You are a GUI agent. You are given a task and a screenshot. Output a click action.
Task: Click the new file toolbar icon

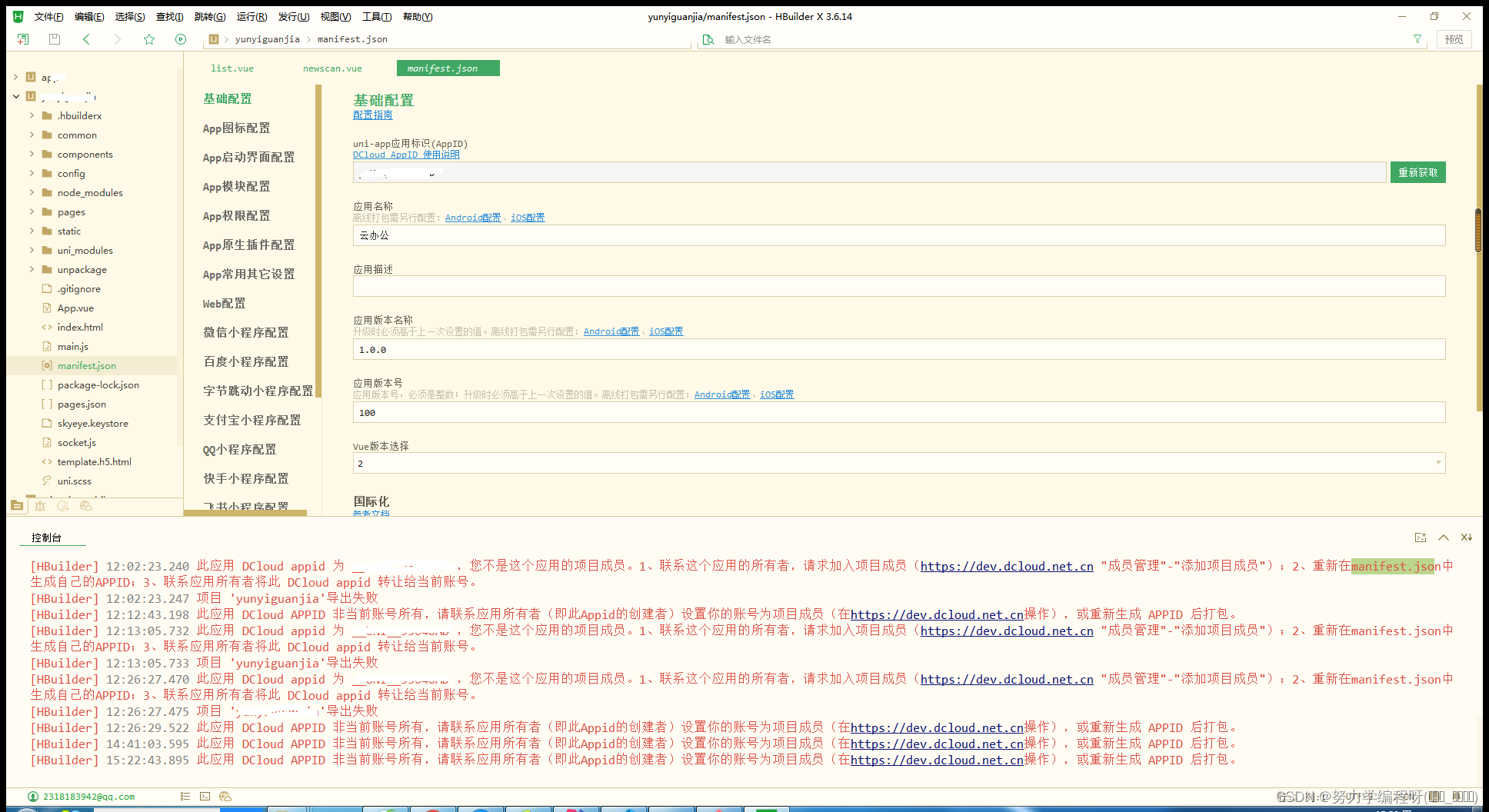tap(23, 39)
